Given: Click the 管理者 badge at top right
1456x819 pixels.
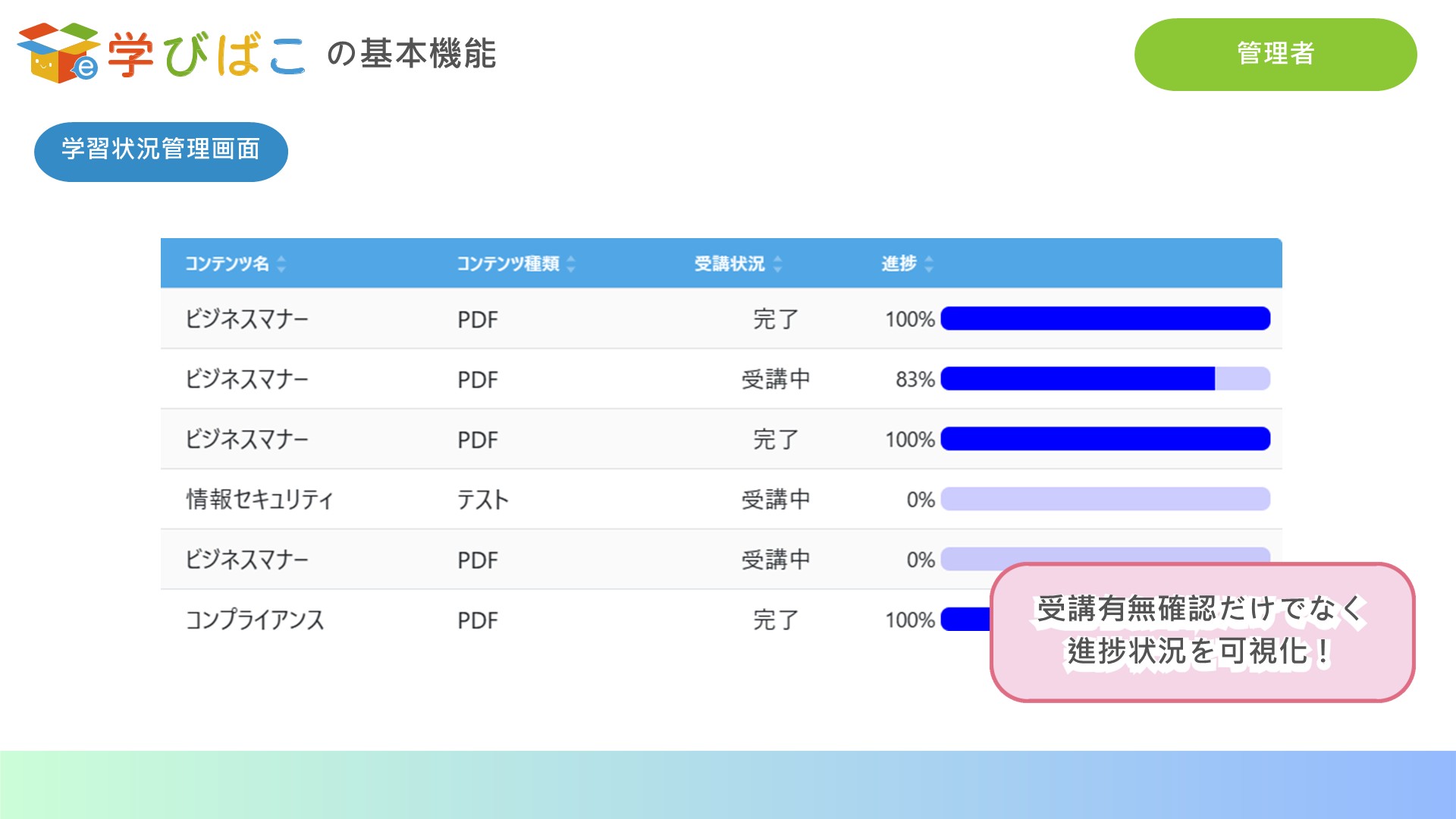Looking at the screenshot, I should point(1276,53).
